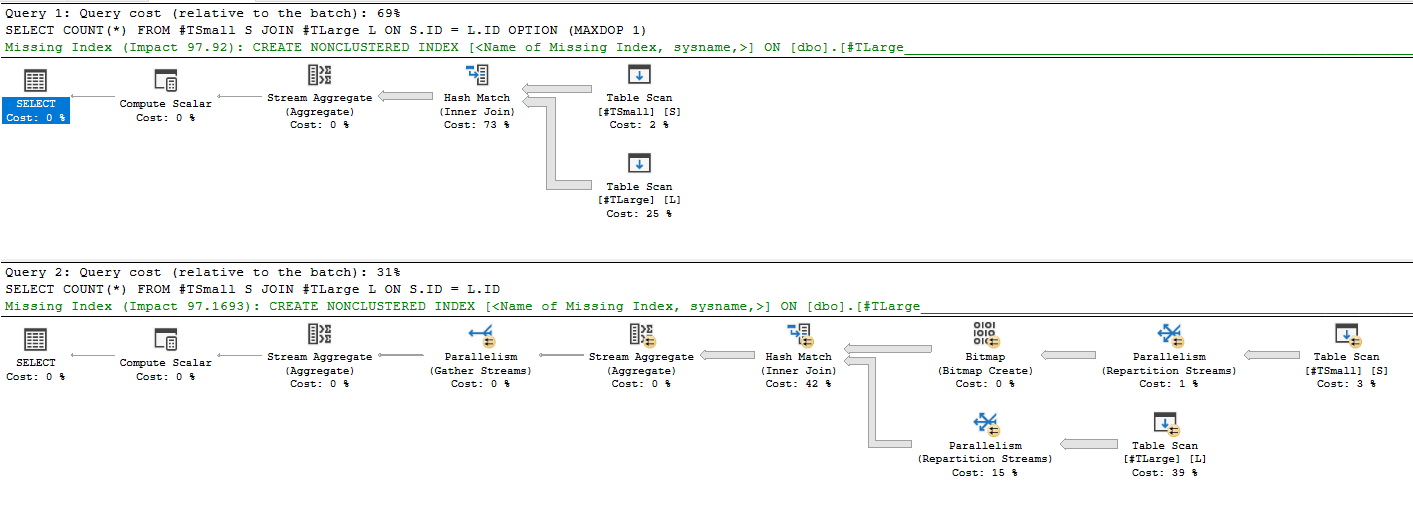Select Hash Match operator costing 42%
Image resolution: width=1413 pixels, height=509 pixels.
(x=798, y=355)
